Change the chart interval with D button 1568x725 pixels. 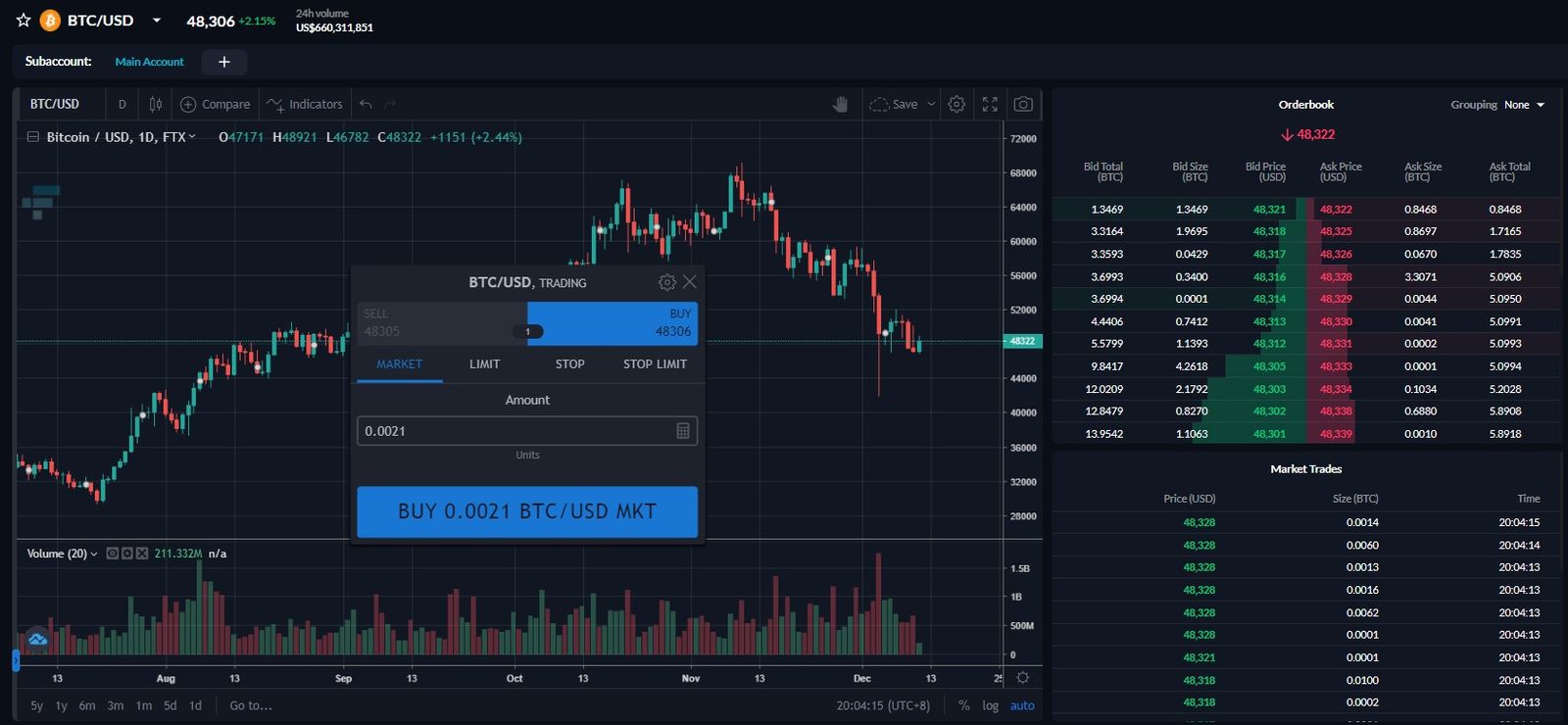122,104
